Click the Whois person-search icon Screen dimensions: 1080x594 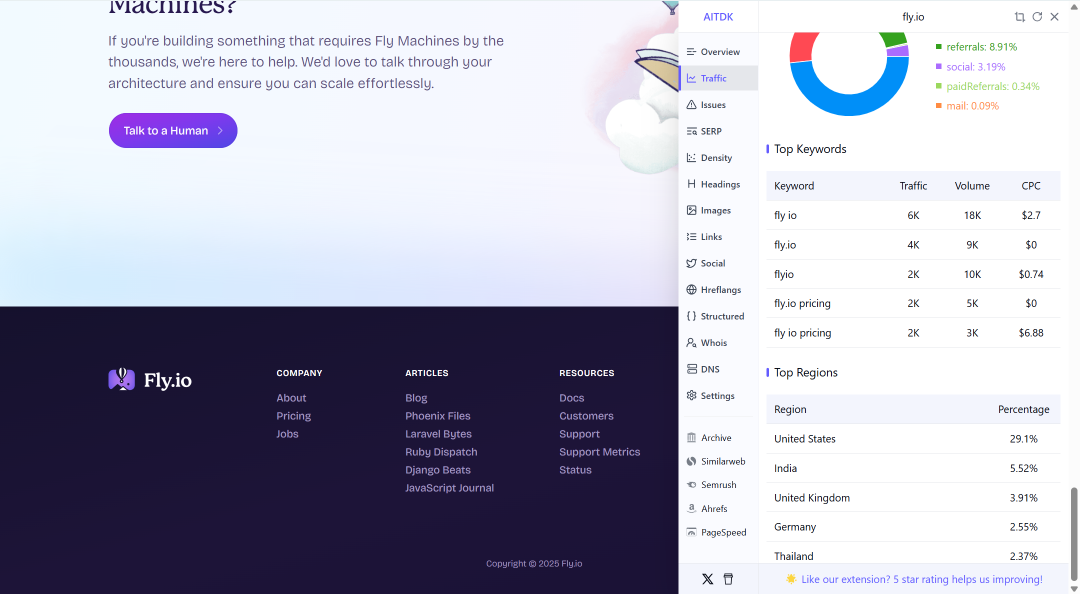click(692, 342)
